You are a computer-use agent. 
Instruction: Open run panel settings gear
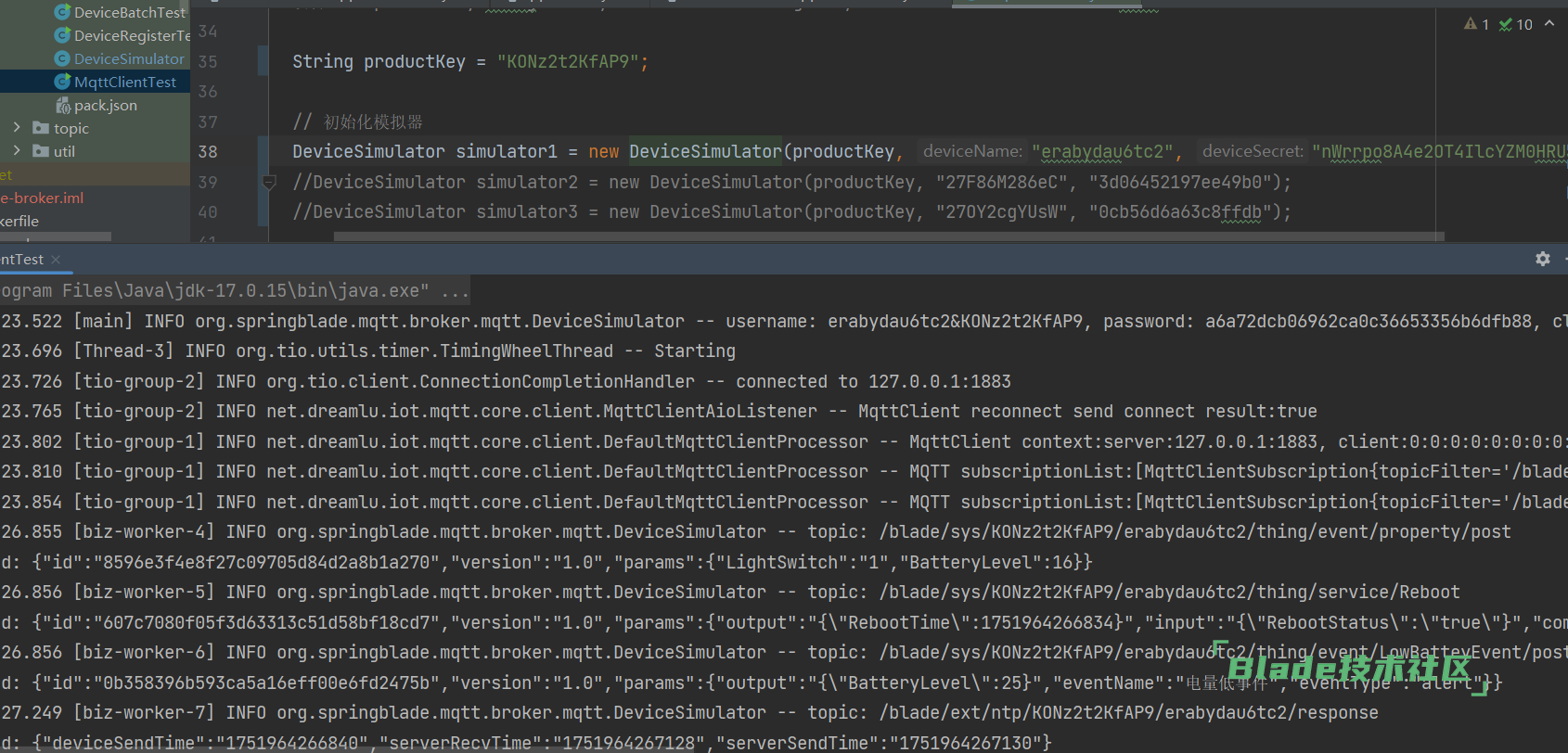1542,260
